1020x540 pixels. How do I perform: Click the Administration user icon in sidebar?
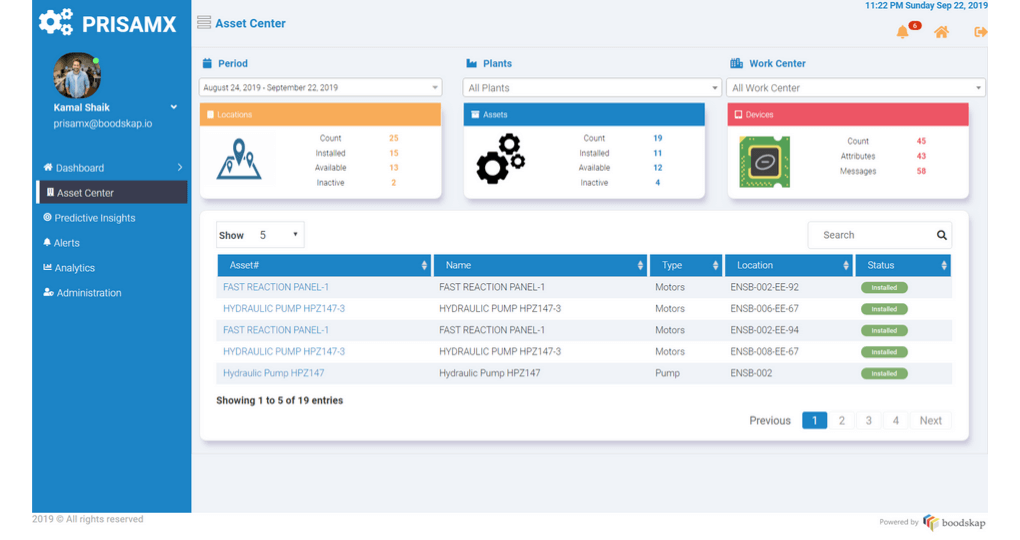click(x=48, y=292)
